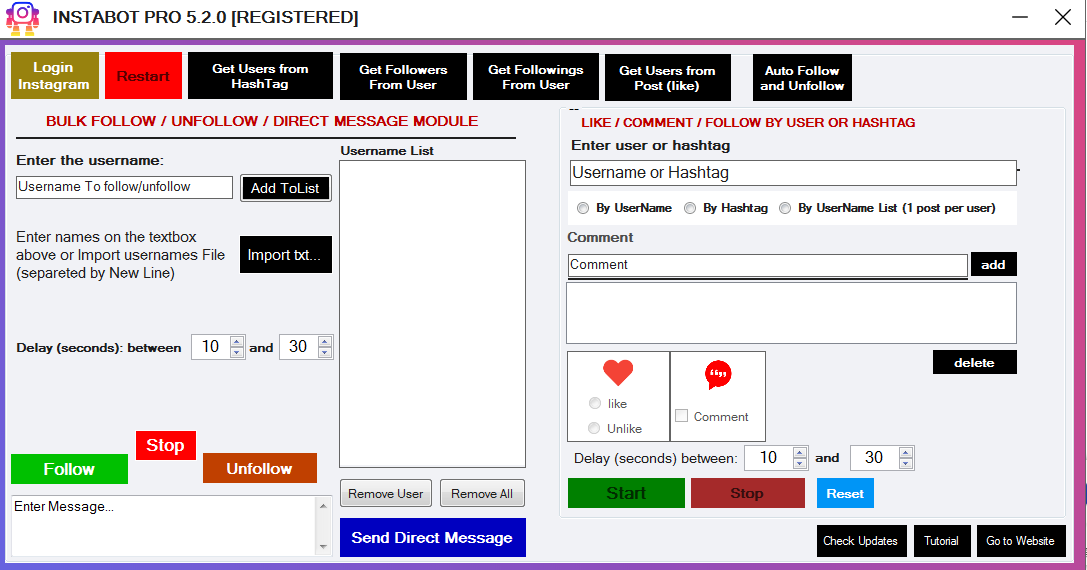Screen dimensions: 1087x570
Task: Decrease the left minimum delay value 10
Action: (237, 352)
